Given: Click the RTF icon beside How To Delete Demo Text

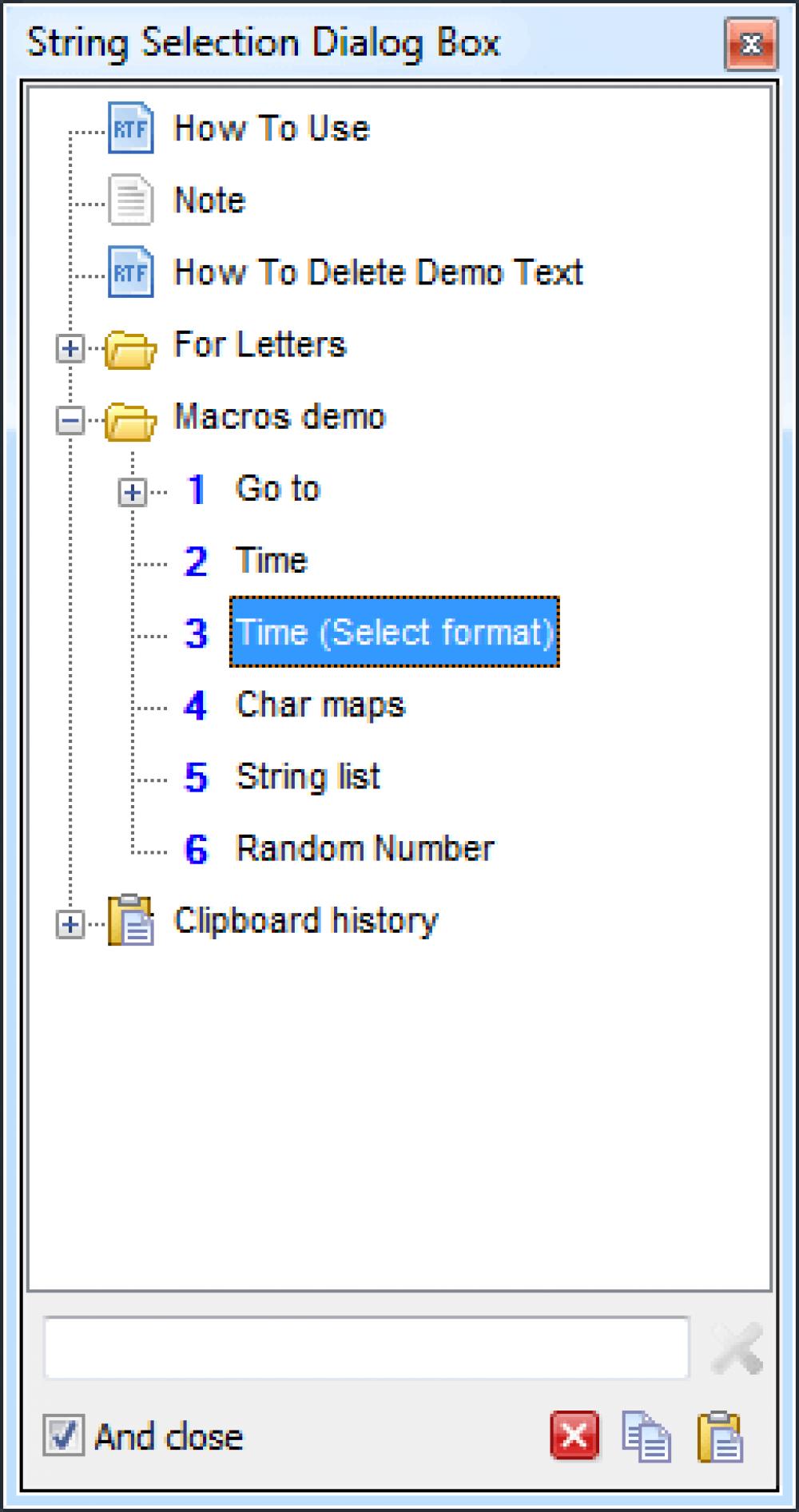Looking at the screenshot, I should pos(130,273).
